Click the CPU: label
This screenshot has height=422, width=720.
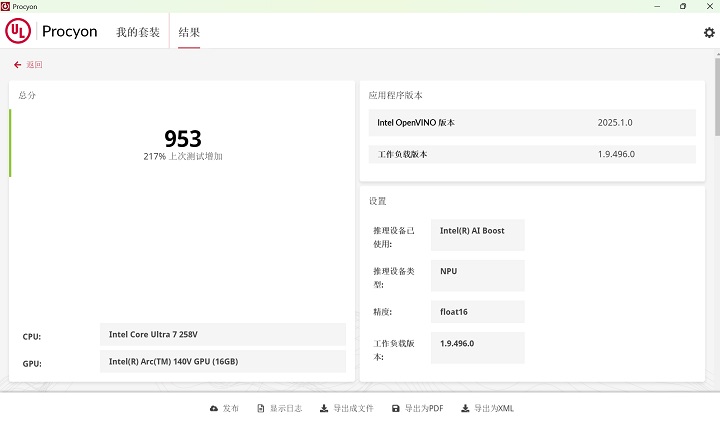coord(32,337)
